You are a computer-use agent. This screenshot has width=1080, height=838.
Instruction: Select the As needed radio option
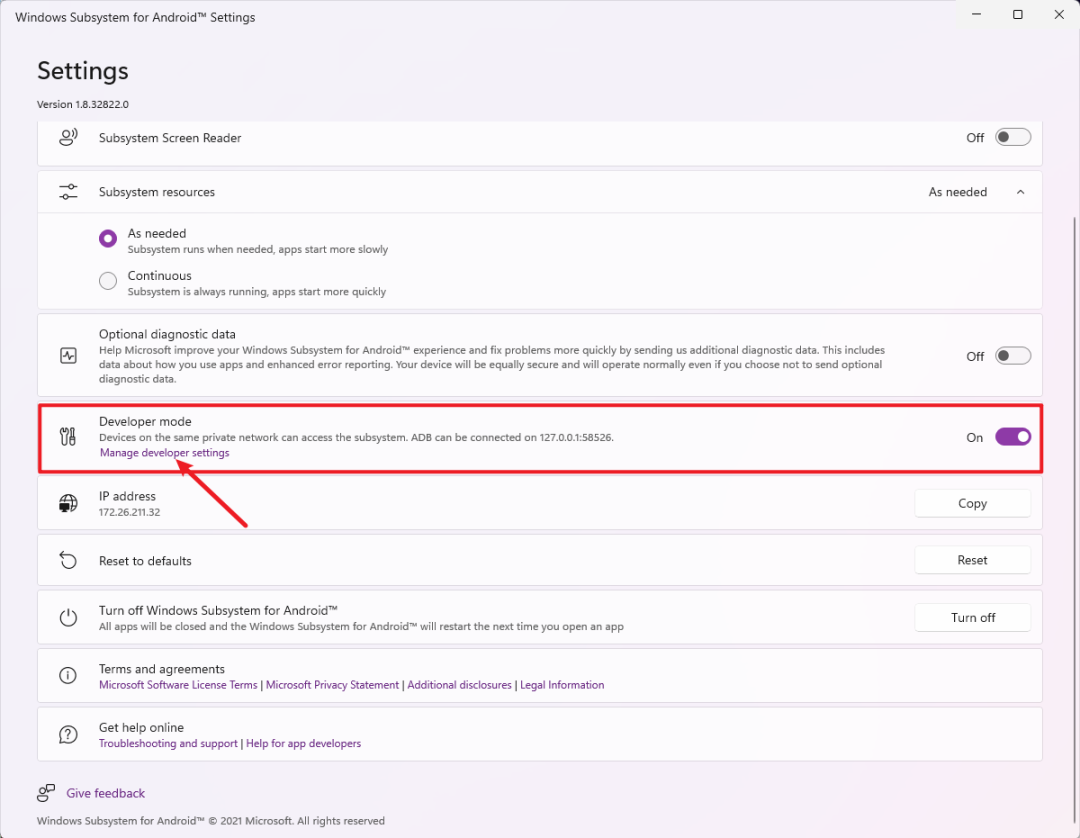pos(107,238)
